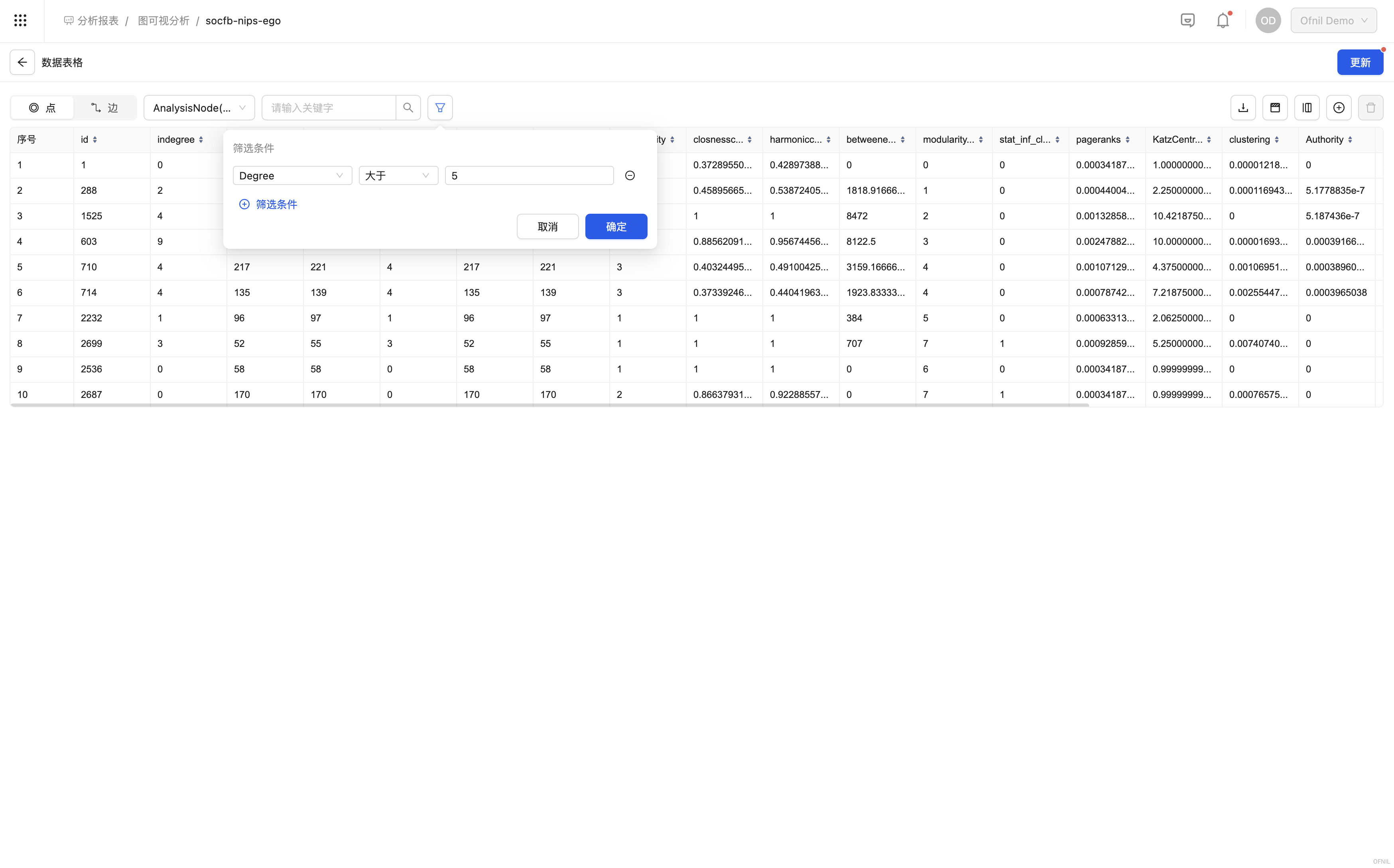Click socfb-nips-ego breadcrumb text
Screen dimensions: 1394x868
[243, 21]
